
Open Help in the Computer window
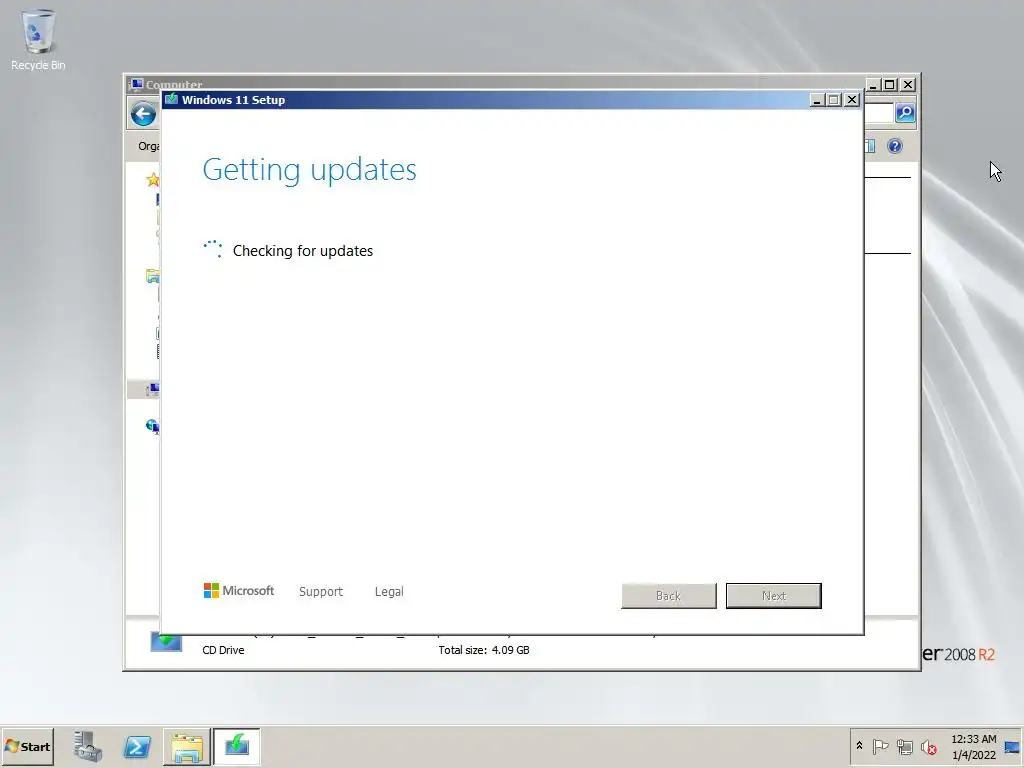tap(895, 146)
